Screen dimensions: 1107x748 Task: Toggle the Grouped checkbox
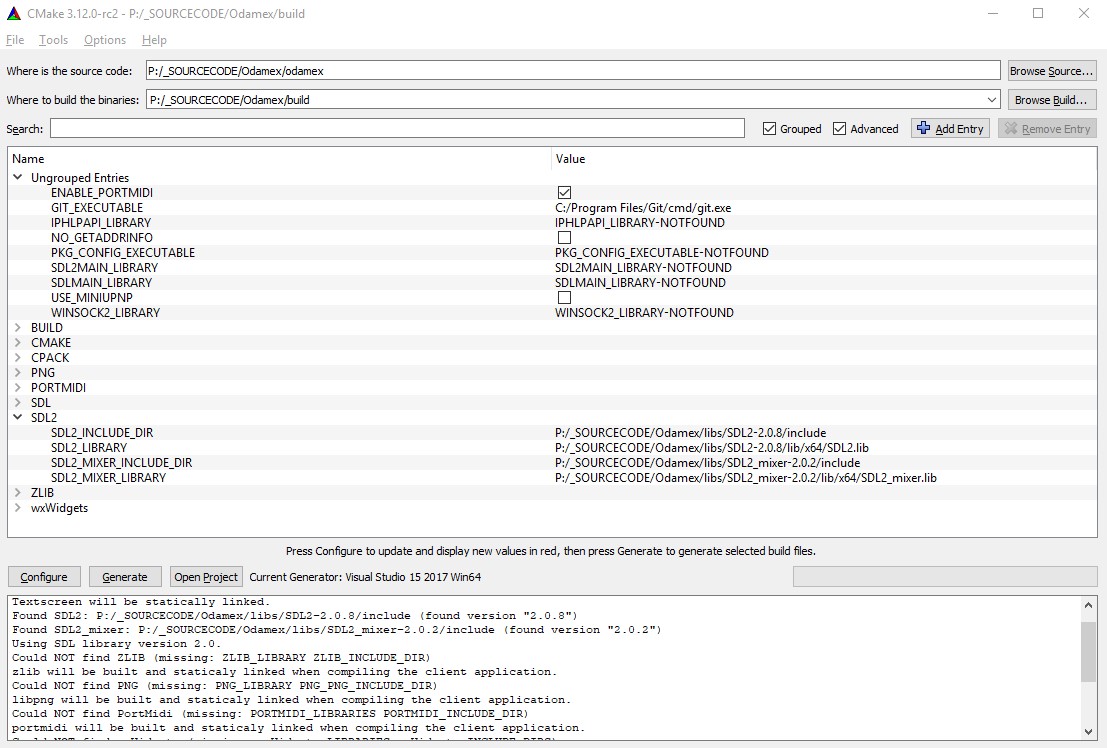click(x=770, y=129)
